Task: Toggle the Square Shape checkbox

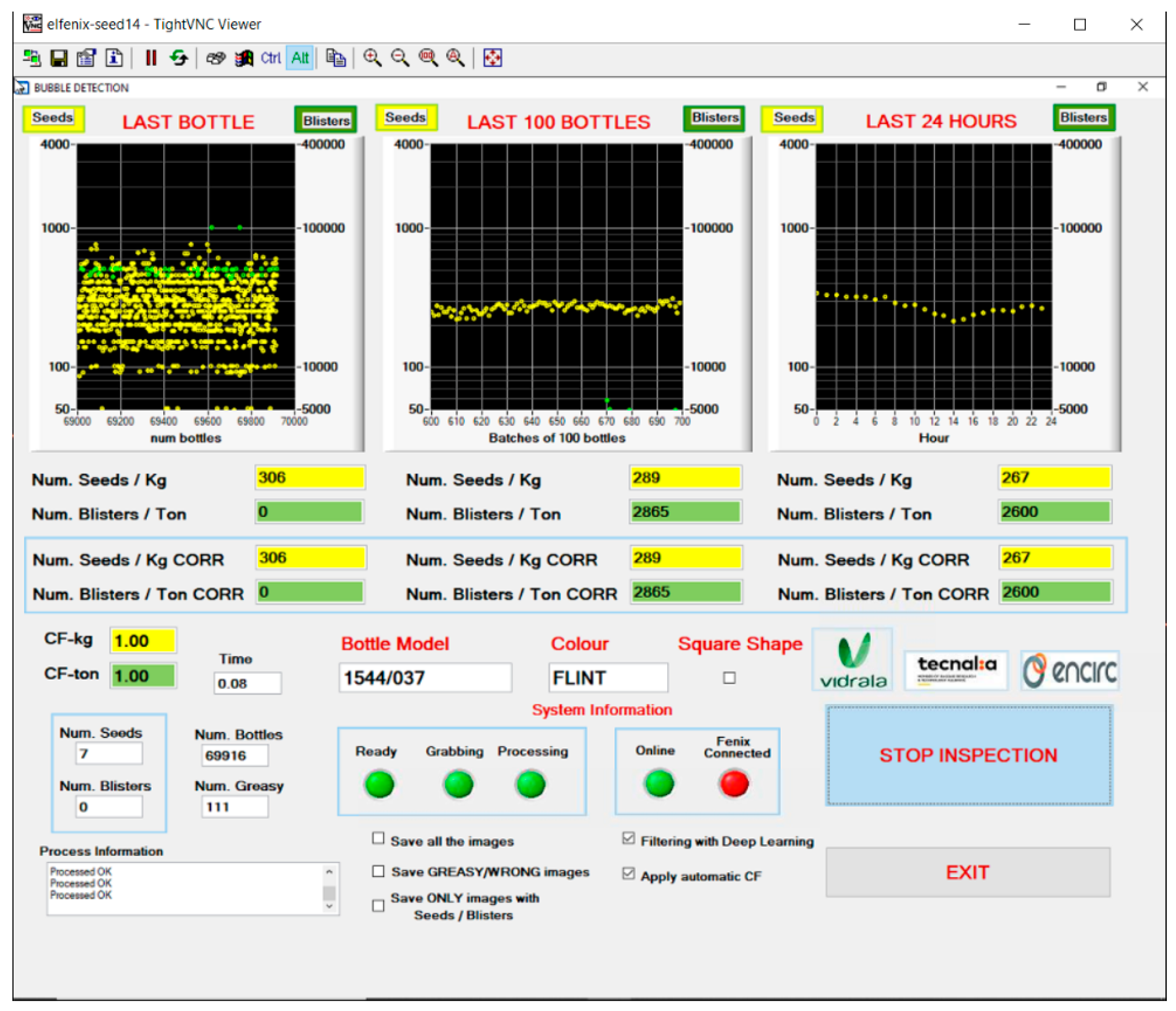Action: coord(729,677)
